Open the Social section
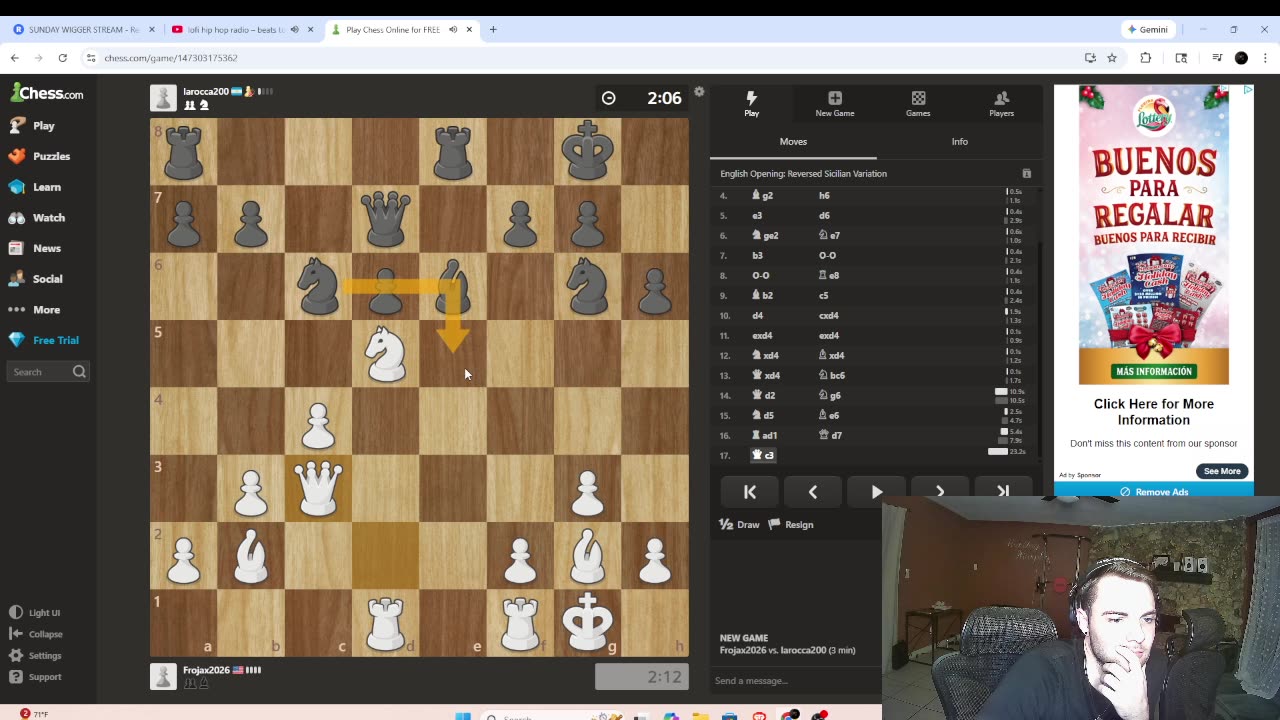This screenshot has height=720, width=1280. tap(36, 279)
